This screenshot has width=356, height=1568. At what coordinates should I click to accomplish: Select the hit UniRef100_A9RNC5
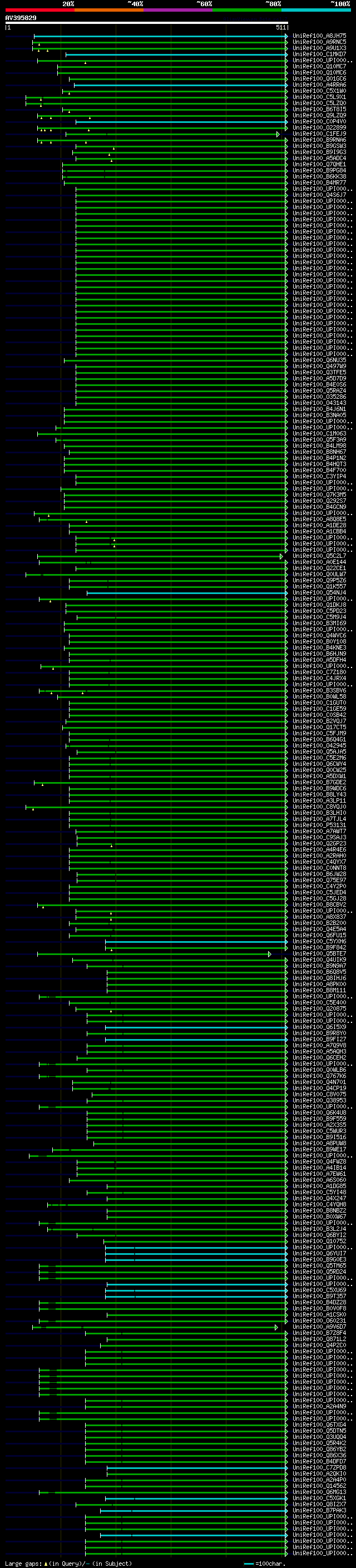319,42
